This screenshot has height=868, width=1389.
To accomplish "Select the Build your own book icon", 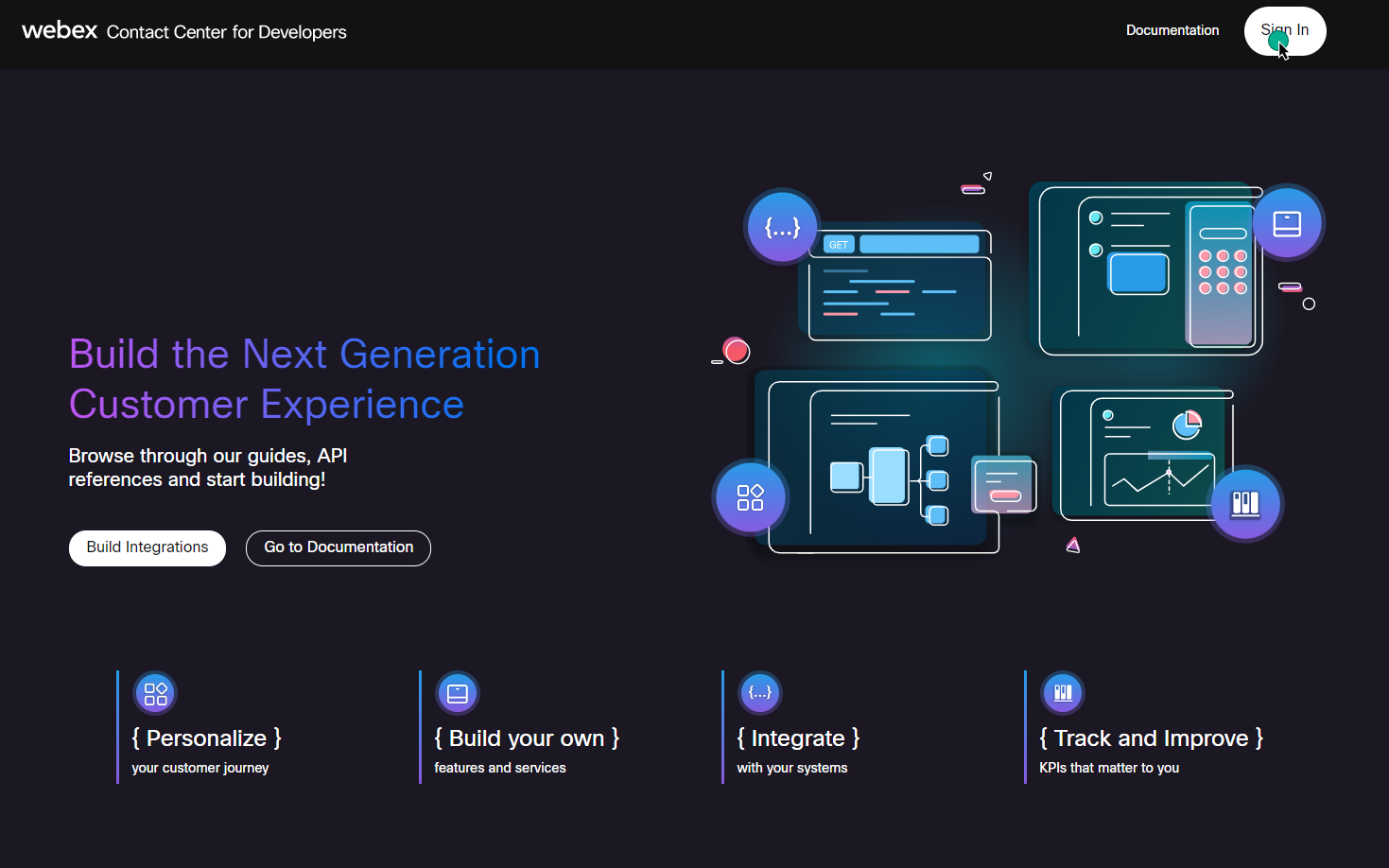I will click(457, 692).
